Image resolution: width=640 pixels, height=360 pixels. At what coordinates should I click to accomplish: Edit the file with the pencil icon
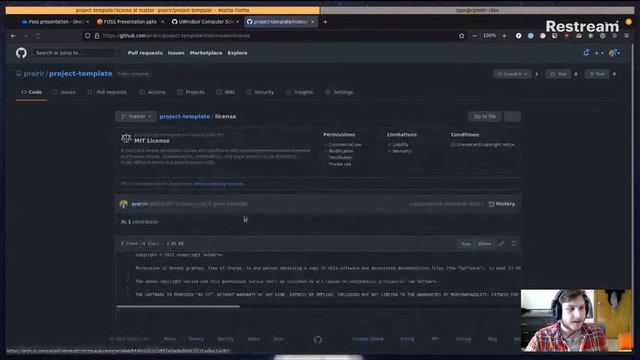(x=502, y=244)
